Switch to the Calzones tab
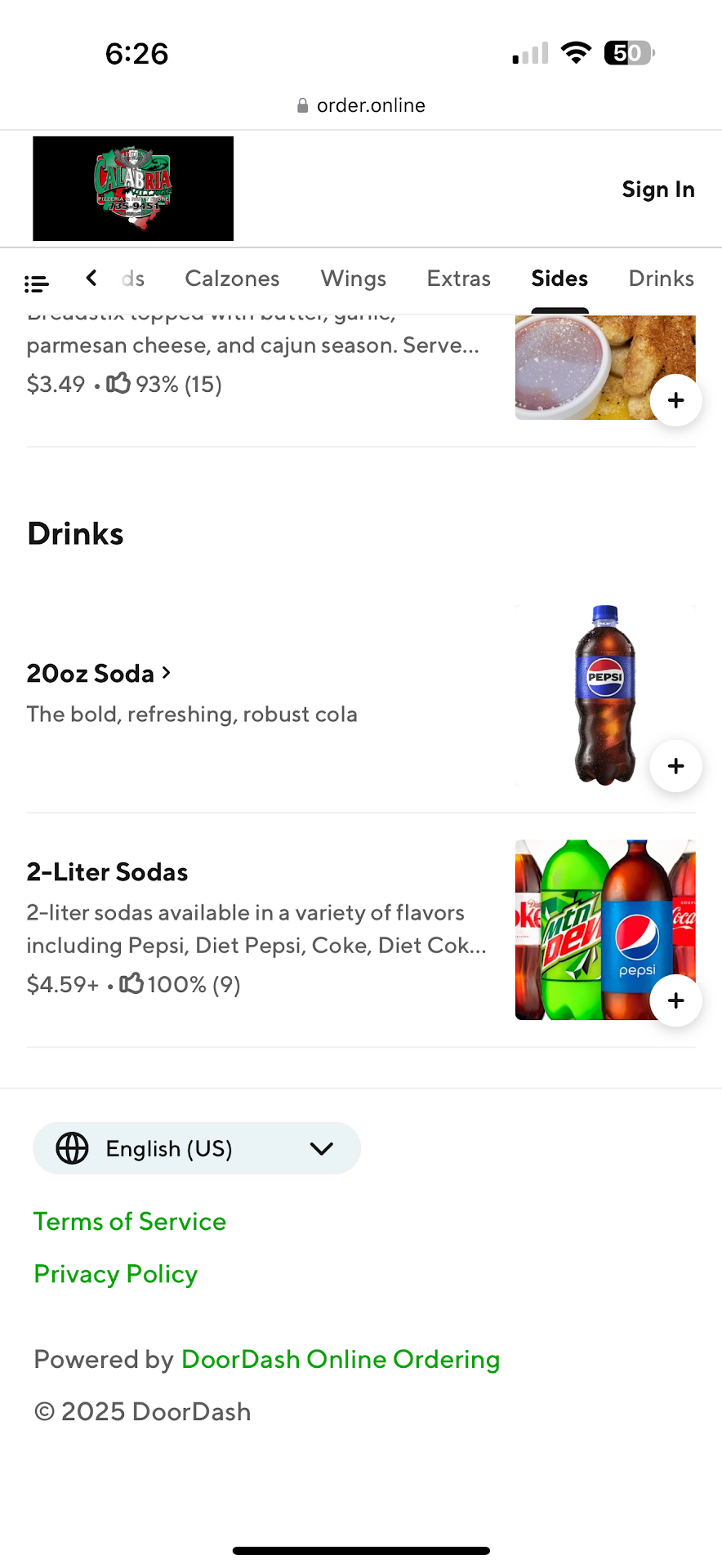The height and width of the screenshot is (1568, 722). [232, 278]
